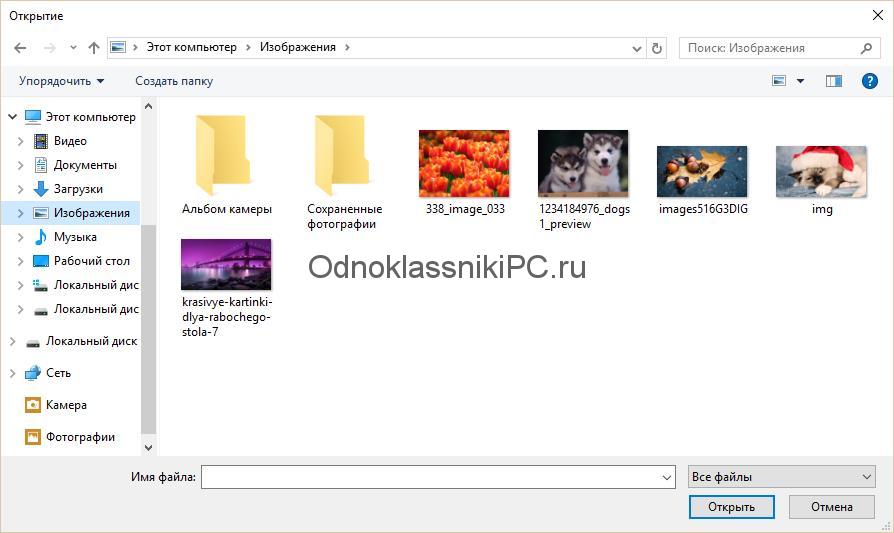Click the Up one level arrow
Viewport: 894px width, 533px height.
pos(94,48)
